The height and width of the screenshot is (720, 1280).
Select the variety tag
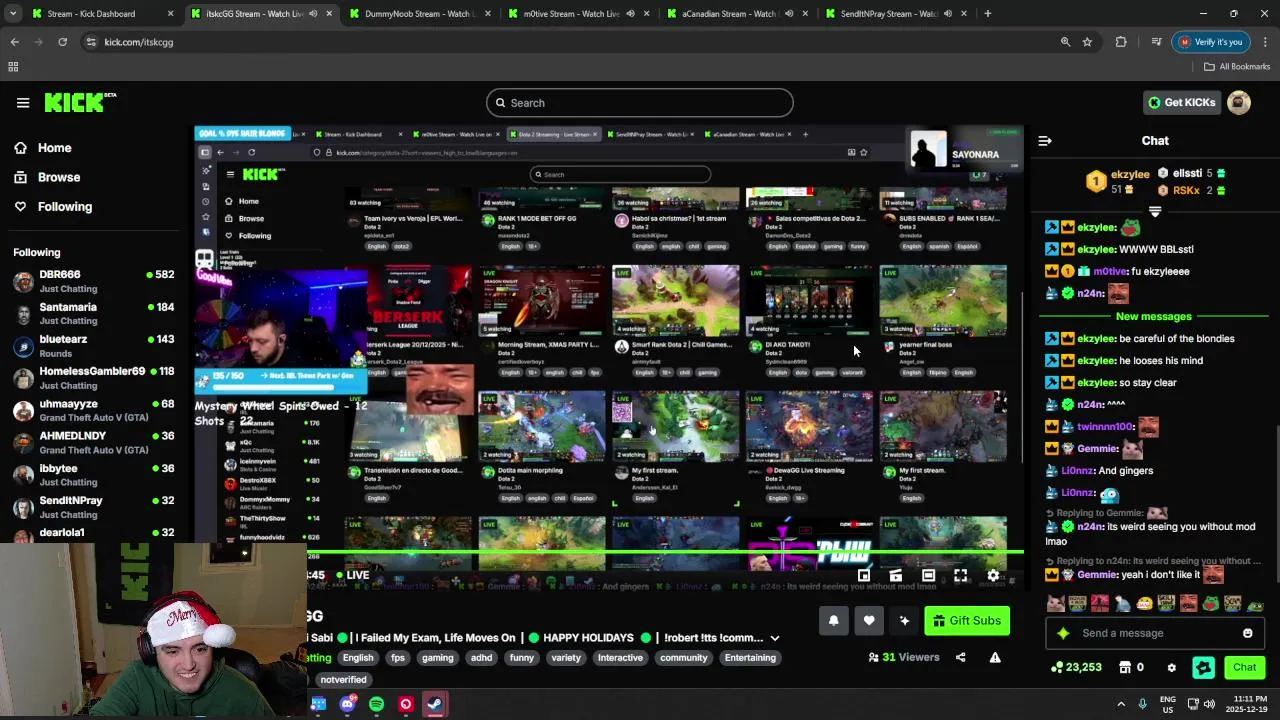point(566,657)
